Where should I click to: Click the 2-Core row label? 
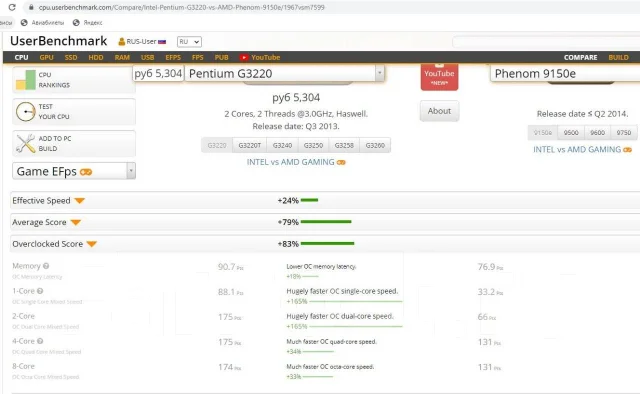click(23, 316)
